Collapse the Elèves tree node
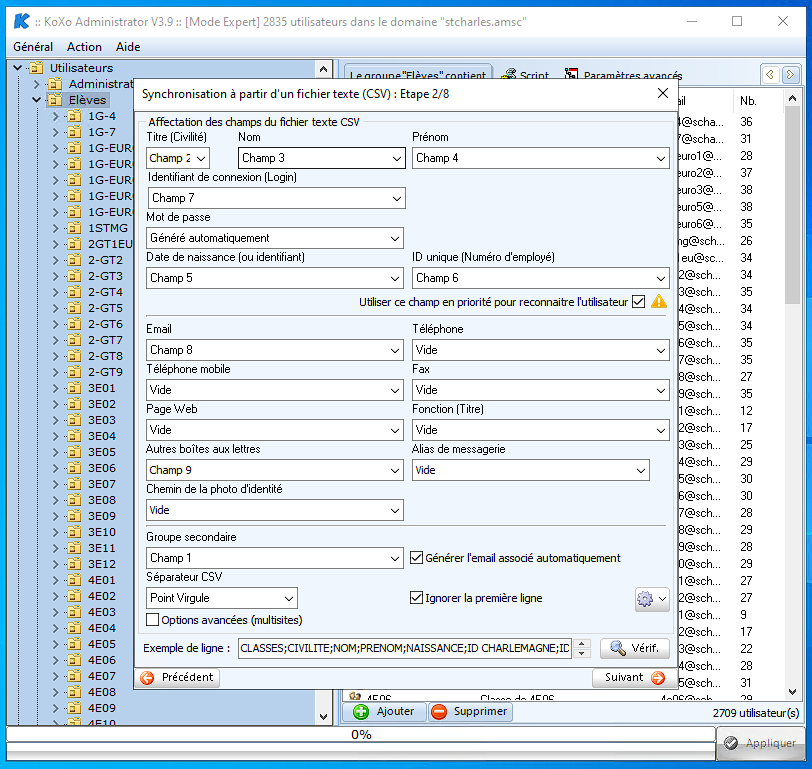 tap(36, 99)
